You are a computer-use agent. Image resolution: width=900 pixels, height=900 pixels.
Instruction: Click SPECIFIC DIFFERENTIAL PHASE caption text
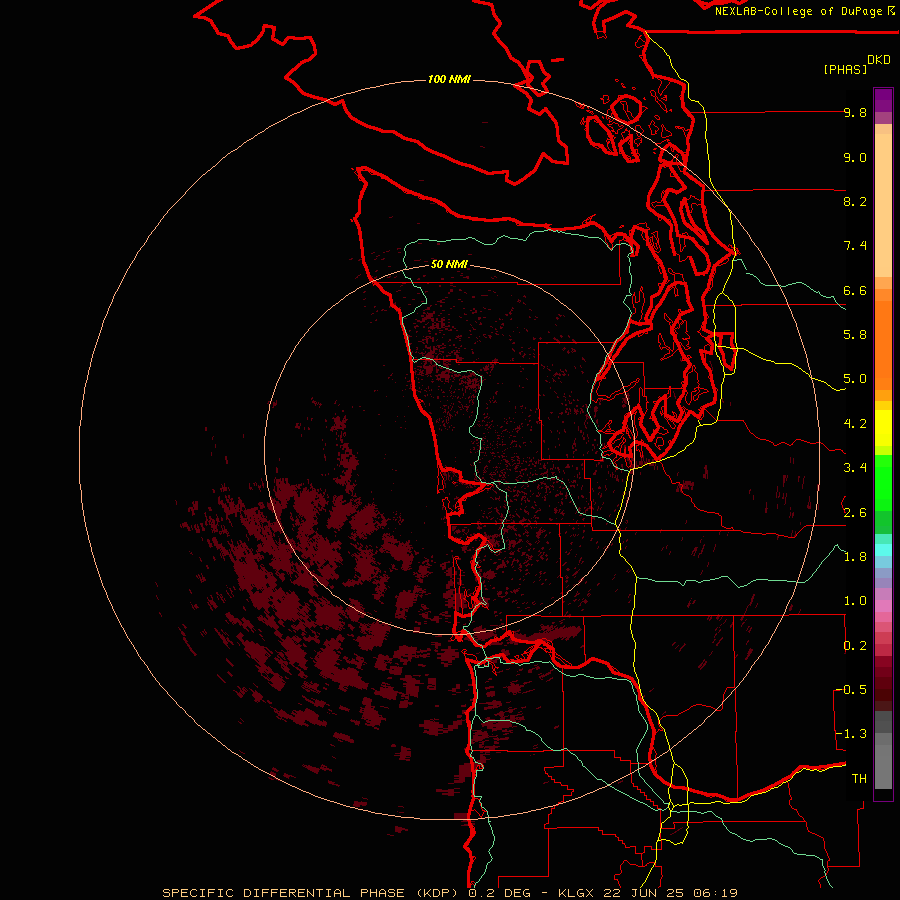point(284,893)
